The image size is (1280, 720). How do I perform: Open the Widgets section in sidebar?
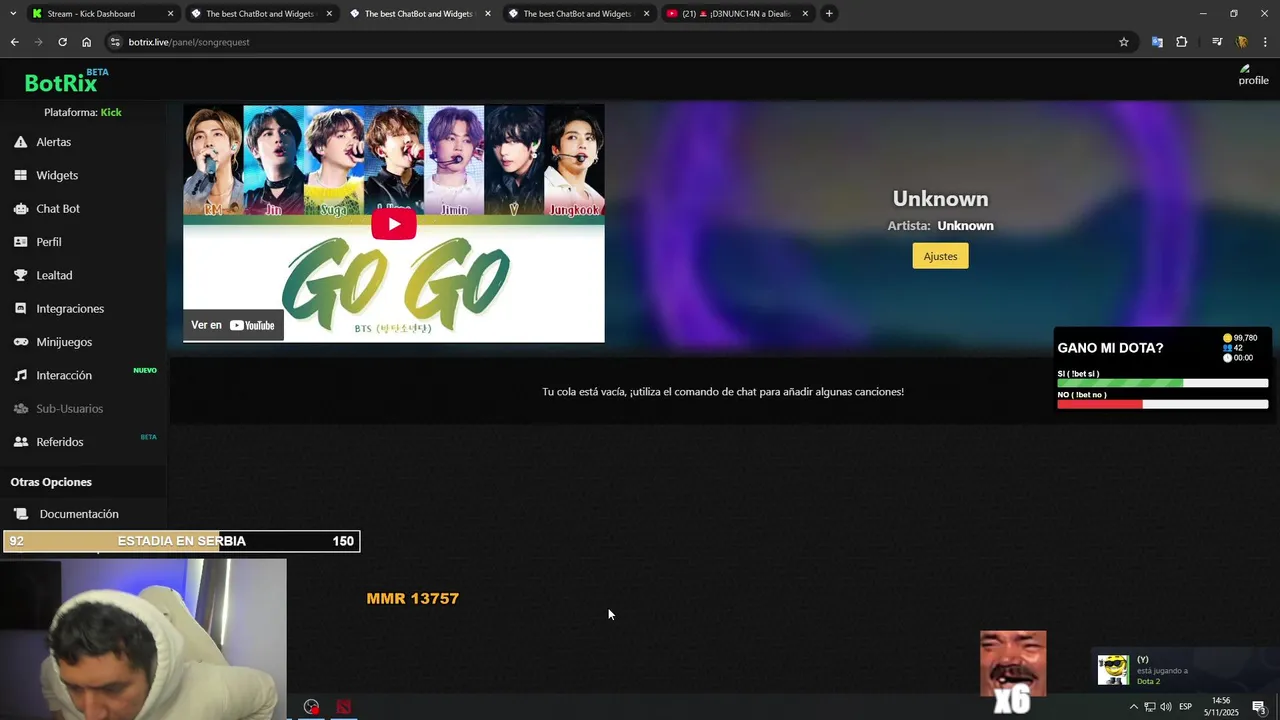pos(57,175)
